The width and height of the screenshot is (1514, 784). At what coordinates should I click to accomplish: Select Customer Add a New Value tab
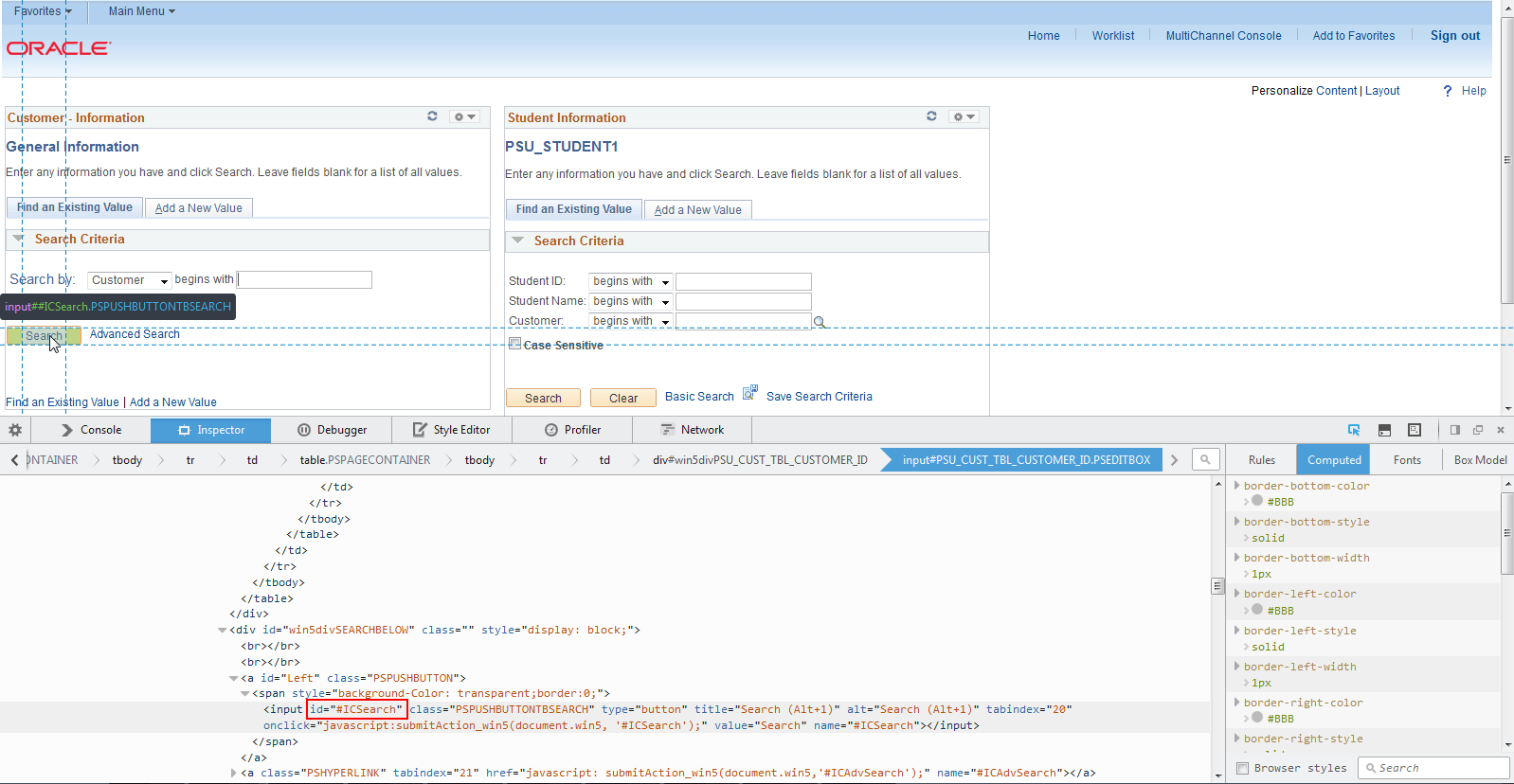coord(199,208)
